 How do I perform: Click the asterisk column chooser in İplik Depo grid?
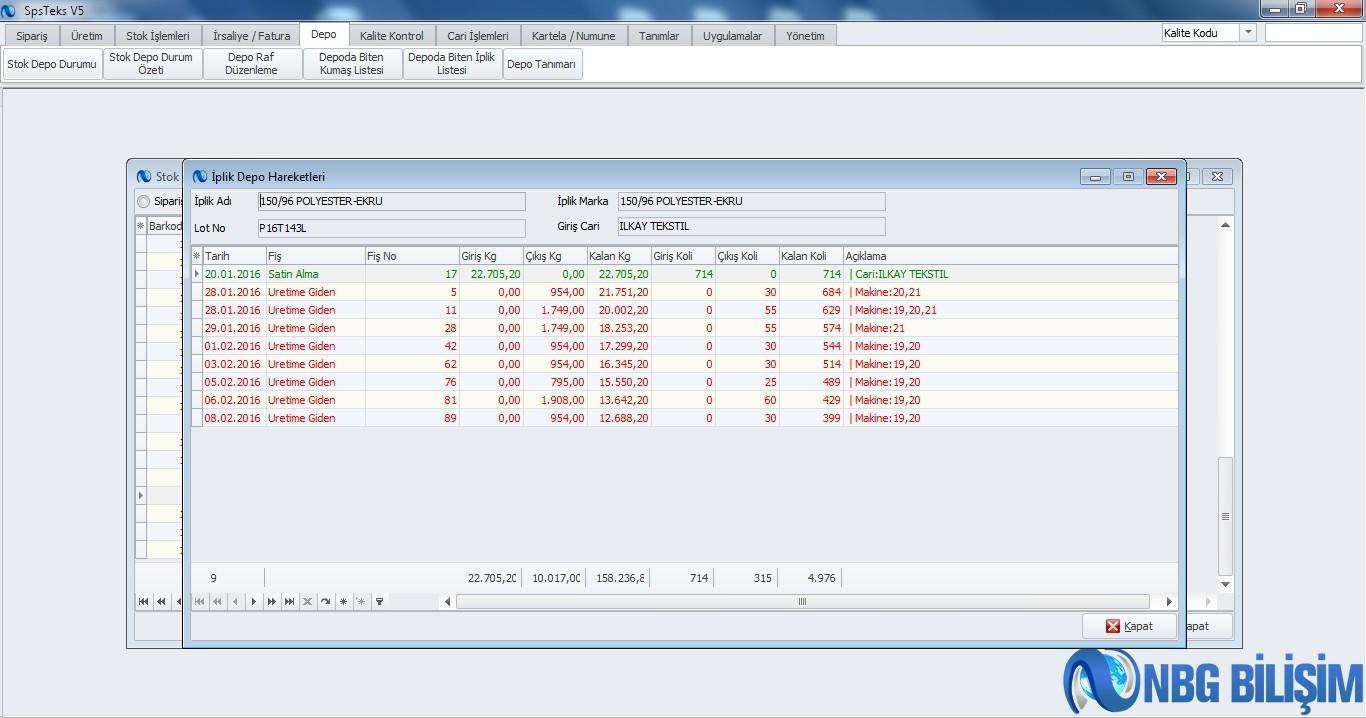(196, 256)
